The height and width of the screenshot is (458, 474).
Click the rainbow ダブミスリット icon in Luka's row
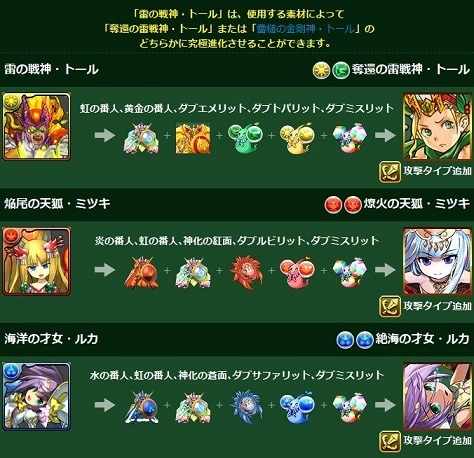pyautogui.click(x=350, y=407)
